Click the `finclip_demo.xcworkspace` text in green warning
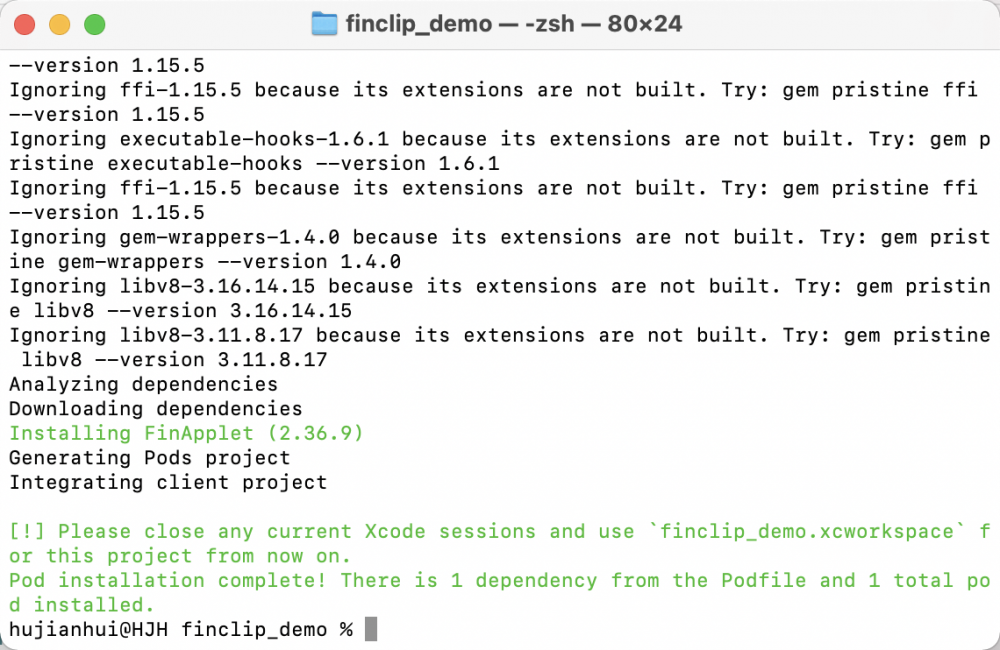This screenshot has width=1000, height=650. [x=807, y=531]
